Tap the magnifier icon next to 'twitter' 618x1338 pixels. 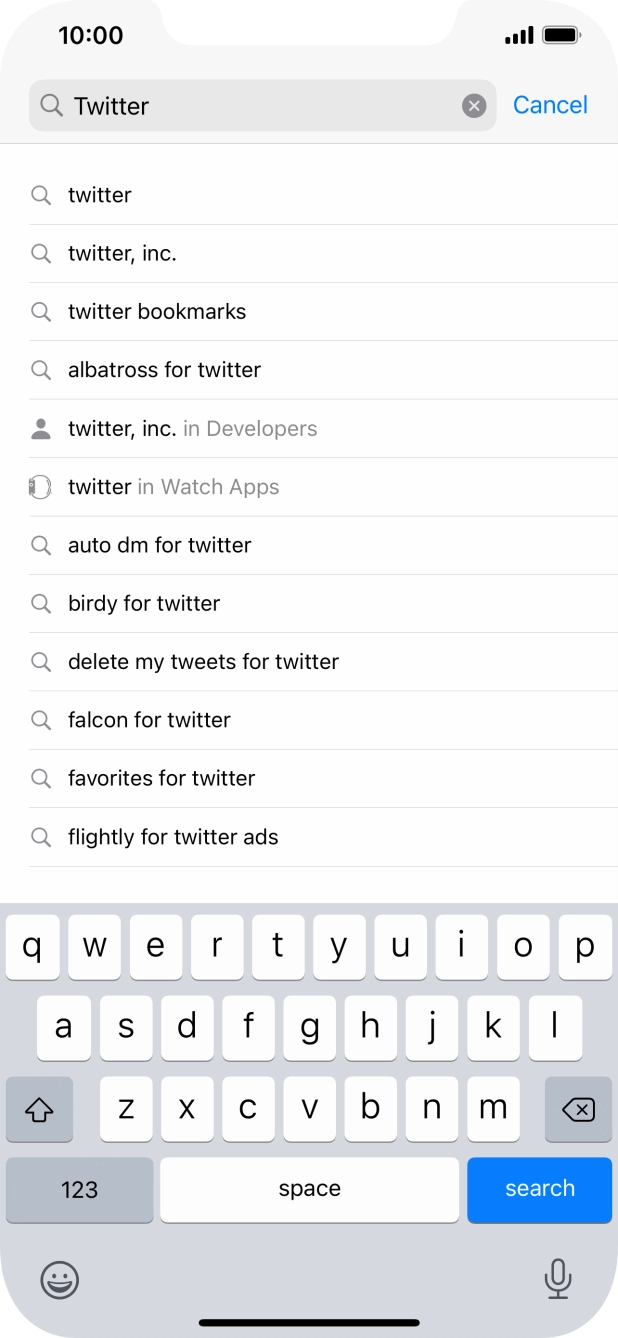(41, 195)
